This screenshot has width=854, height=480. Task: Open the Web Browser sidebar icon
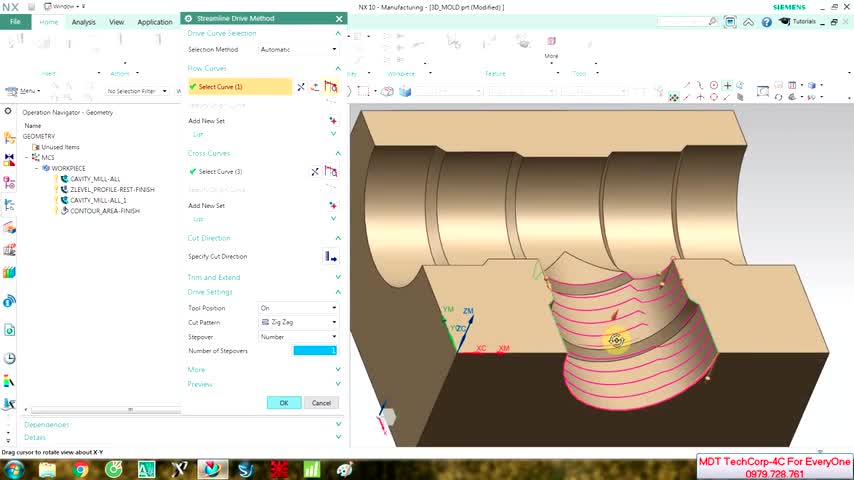pyautogui.click(x=9, y=330)
